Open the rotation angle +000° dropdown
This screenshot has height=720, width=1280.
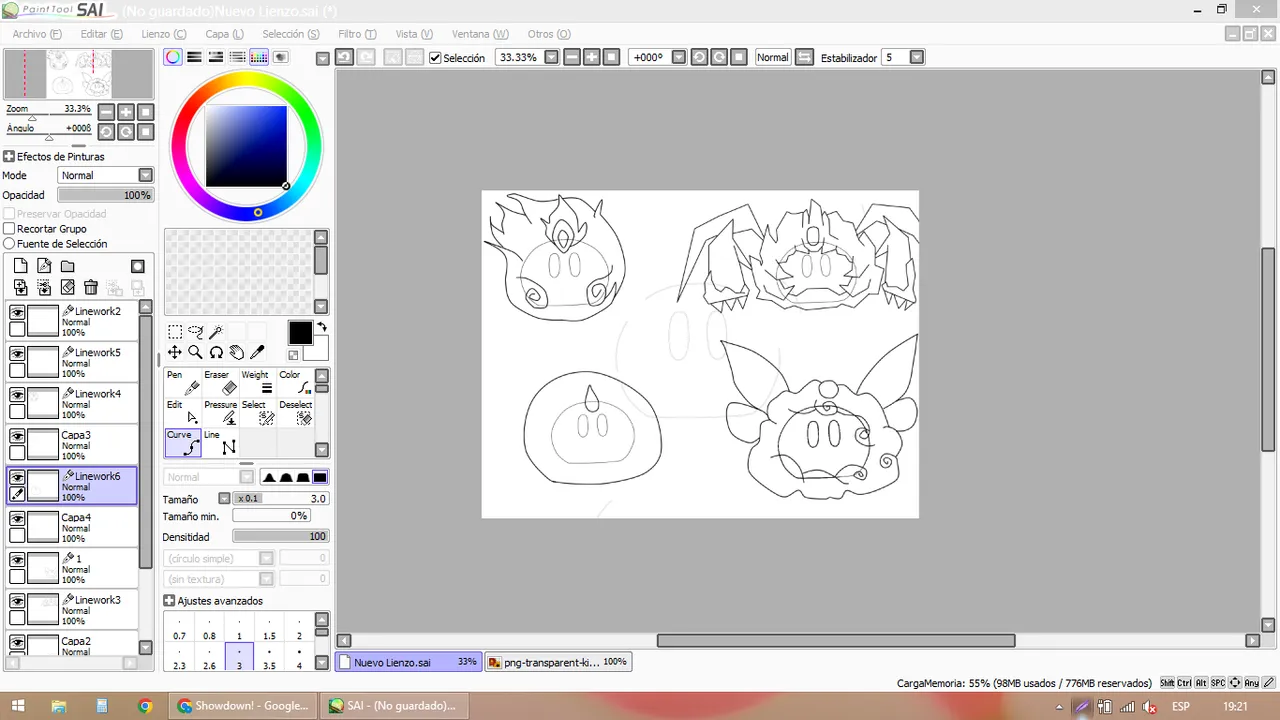coord(679,57)
